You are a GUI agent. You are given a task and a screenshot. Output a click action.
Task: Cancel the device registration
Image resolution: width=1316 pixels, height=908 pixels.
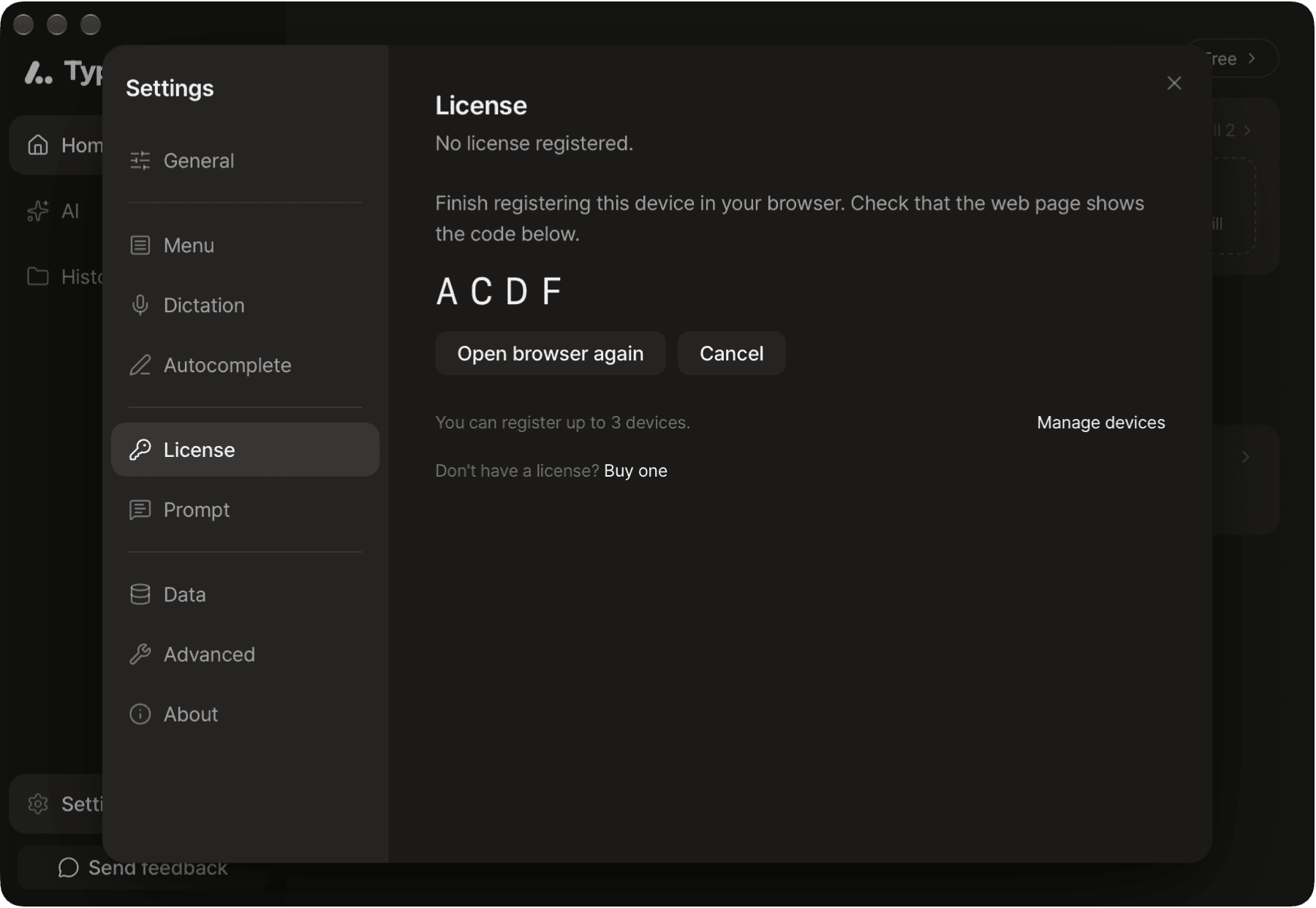731,354
